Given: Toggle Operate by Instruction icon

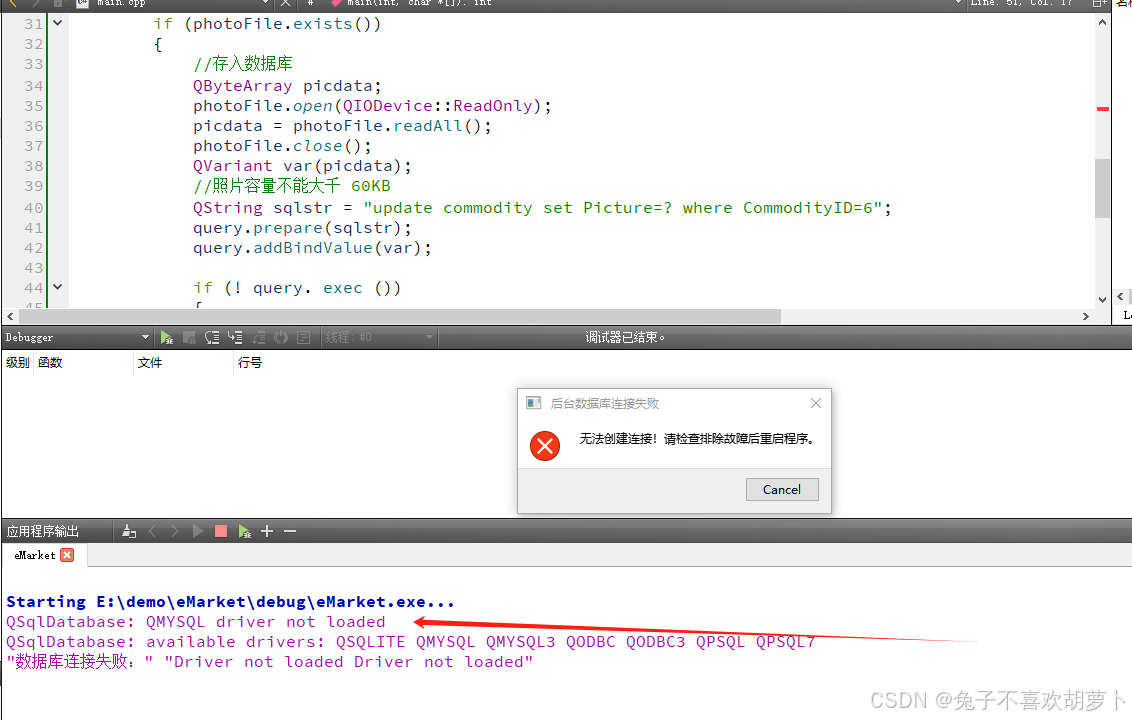Looking at the screenshot, I should click(304, 337).
